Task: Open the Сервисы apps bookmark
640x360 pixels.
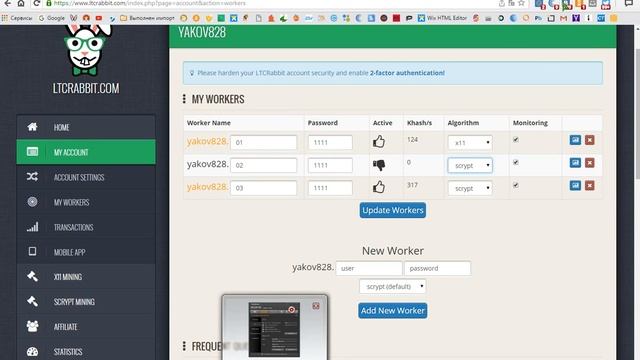Action: tap(17, 18)
